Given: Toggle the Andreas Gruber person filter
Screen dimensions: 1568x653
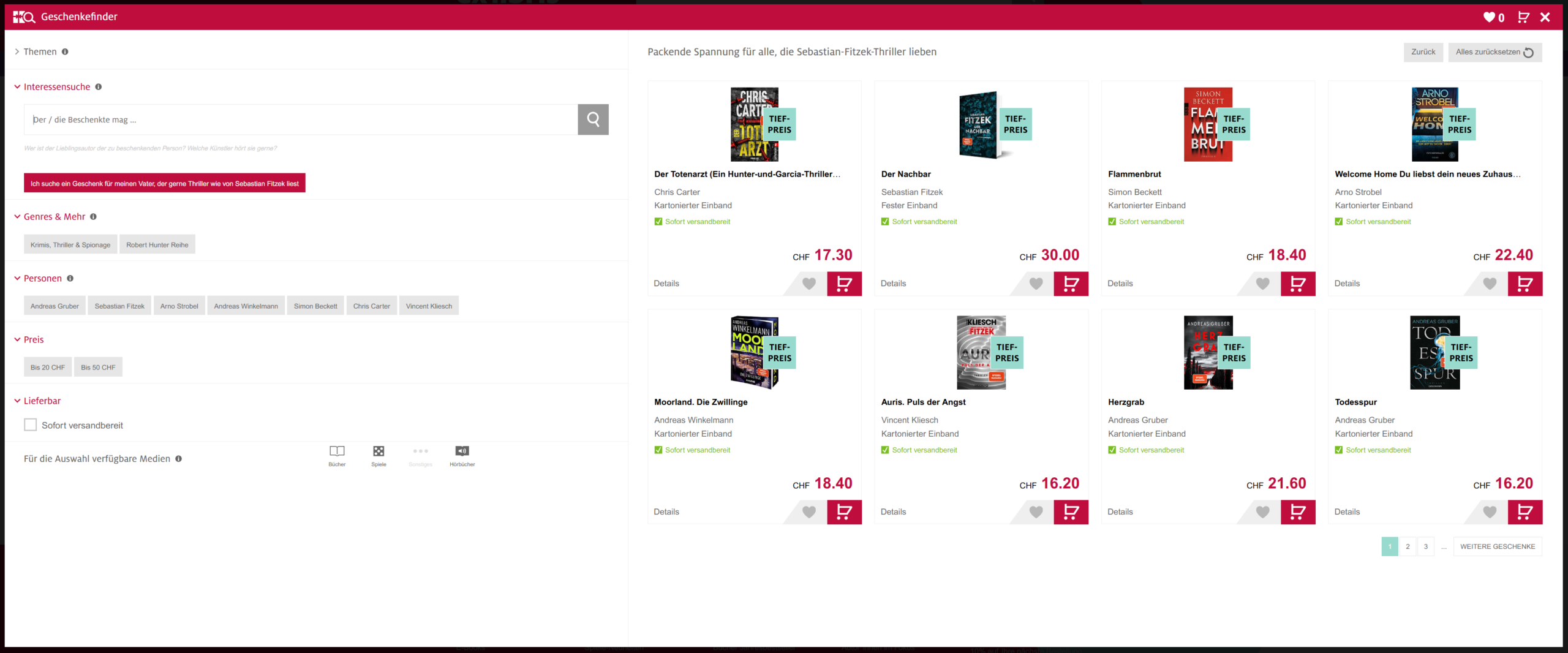Looking at the screenshot, I should click(55, 306).
